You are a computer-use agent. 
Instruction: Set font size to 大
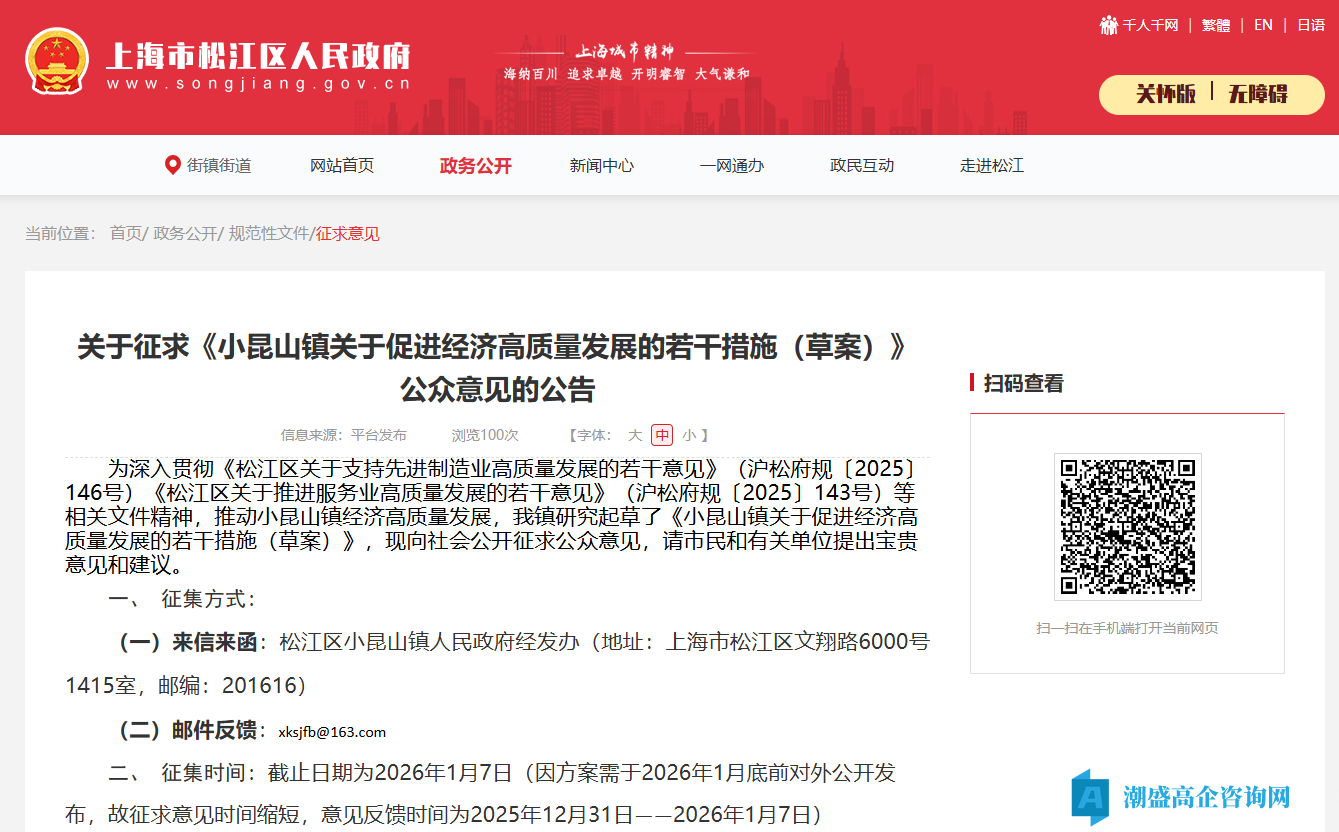[x=635, y=435]
